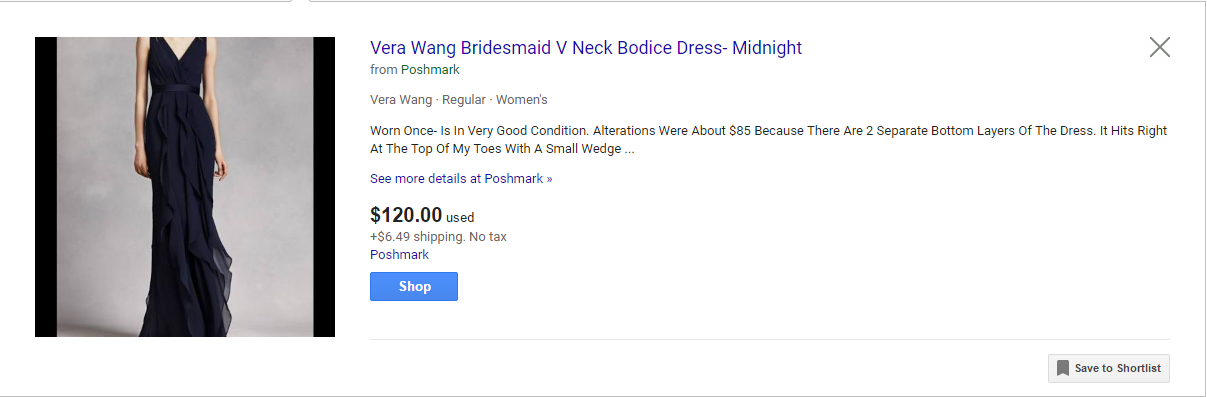Open the navy dress product photo
Image resolution: width=1207 pixels, height=397 pixels.
[185, 187]
